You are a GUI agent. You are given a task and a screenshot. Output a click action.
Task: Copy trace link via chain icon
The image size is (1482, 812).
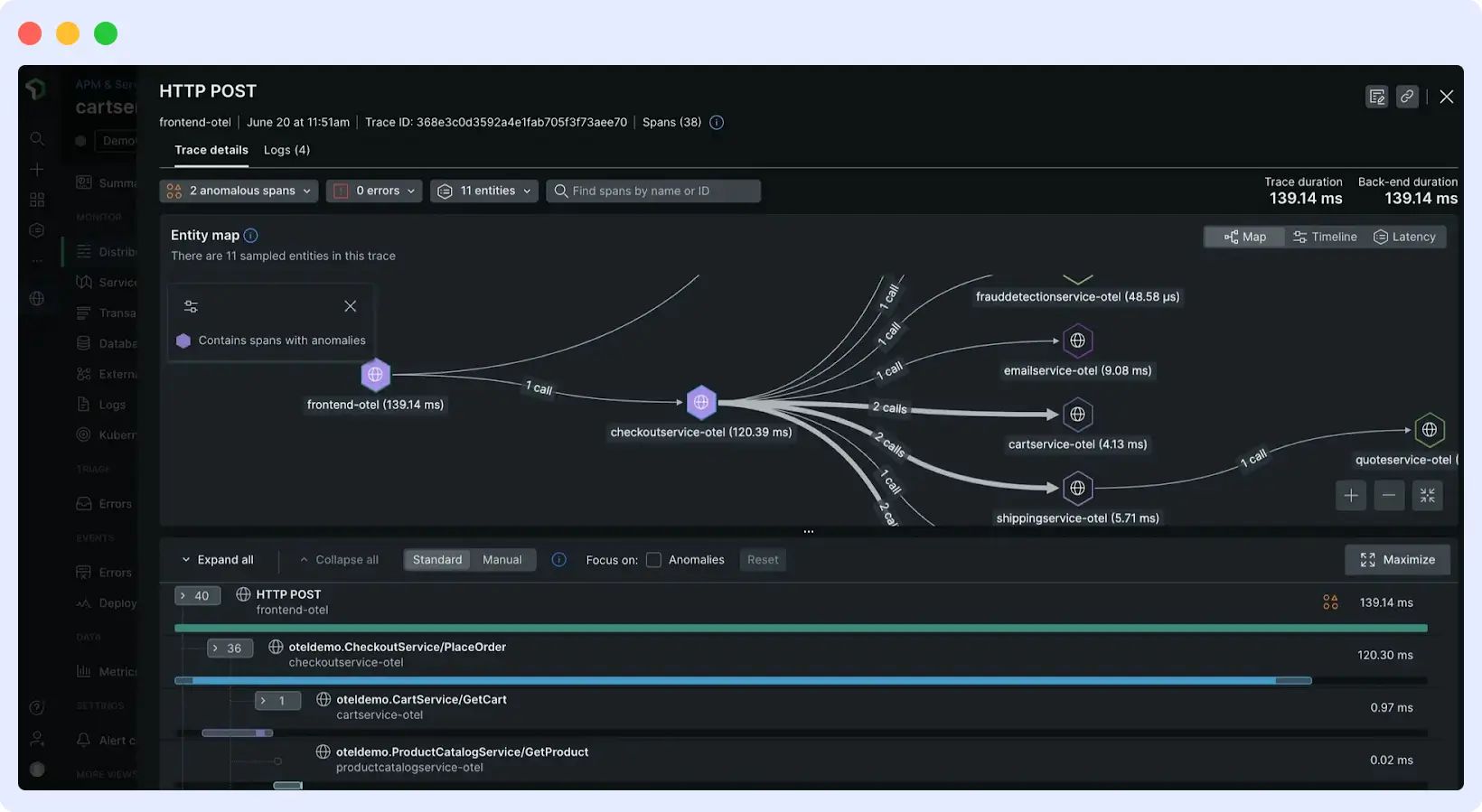pyautogui.click(x=1407, y=97)
